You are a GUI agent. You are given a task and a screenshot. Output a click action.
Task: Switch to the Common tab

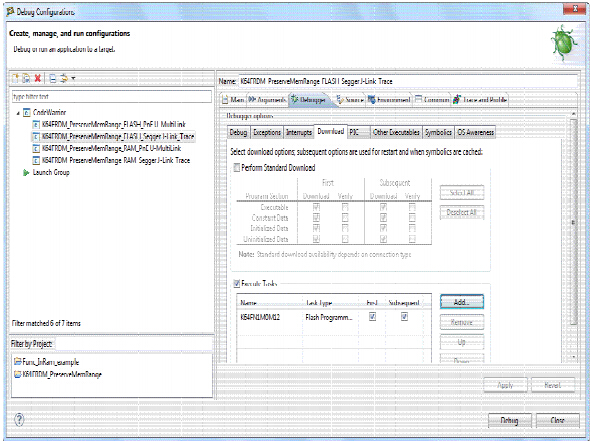tap(432, 100)
